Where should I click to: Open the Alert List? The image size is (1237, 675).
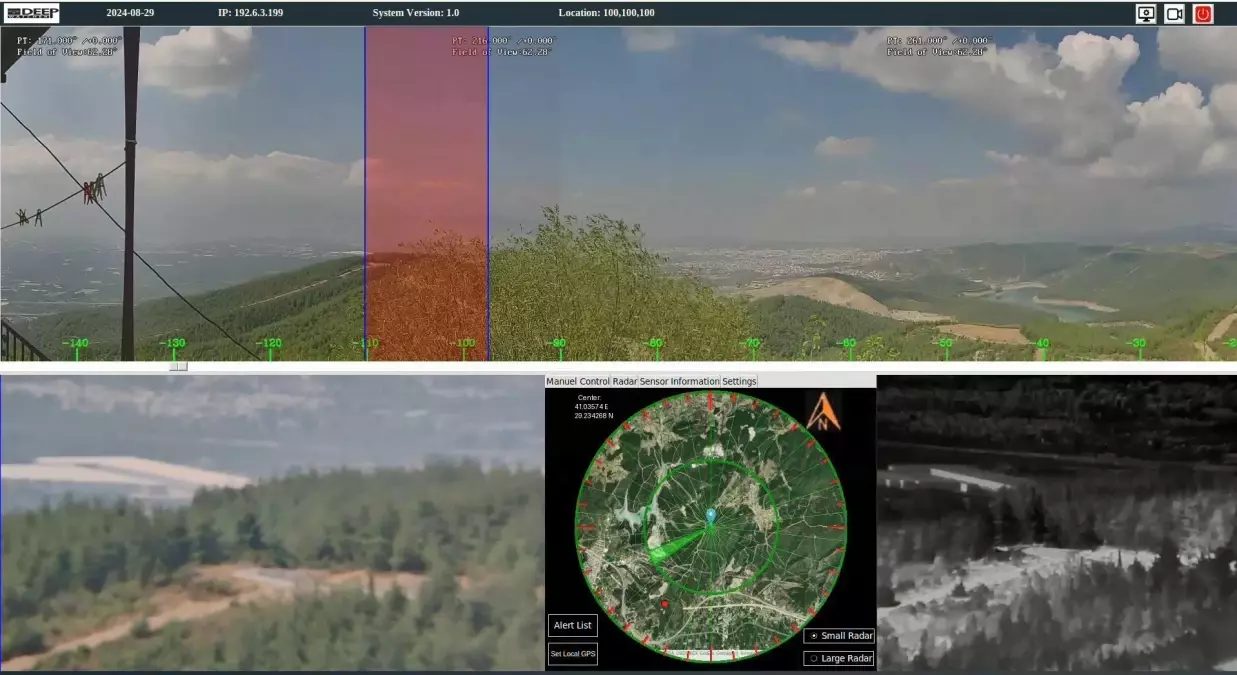573,626
